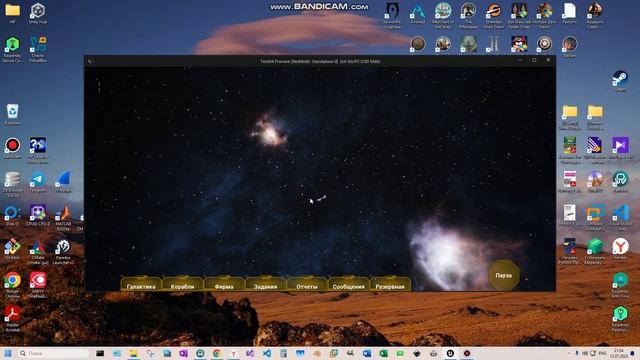
Task: Open the MATLAB desktop shortcut
Action: [63, 218]
